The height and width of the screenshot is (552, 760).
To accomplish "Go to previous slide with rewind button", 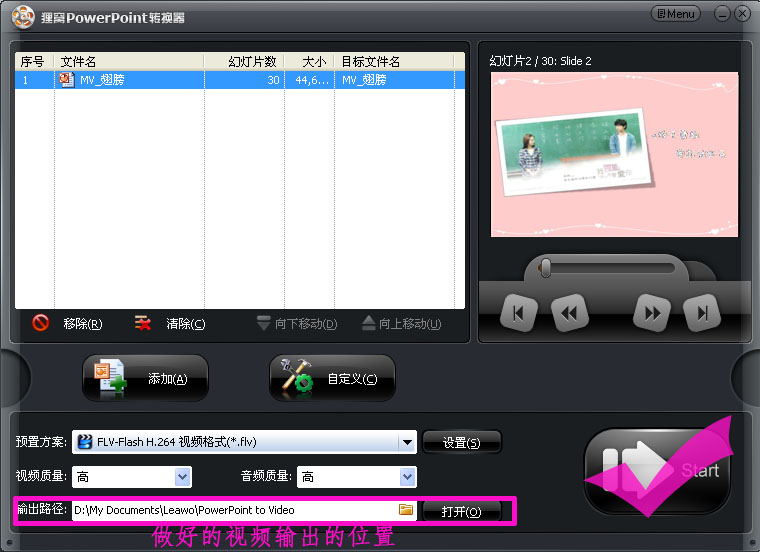I will (570, 313).
